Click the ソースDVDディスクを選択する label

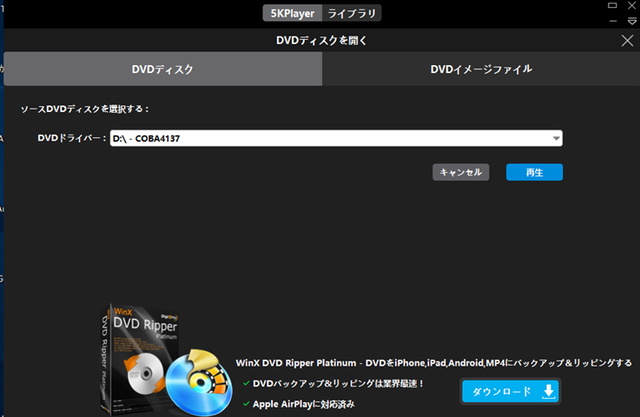click(x=85, y=109)
